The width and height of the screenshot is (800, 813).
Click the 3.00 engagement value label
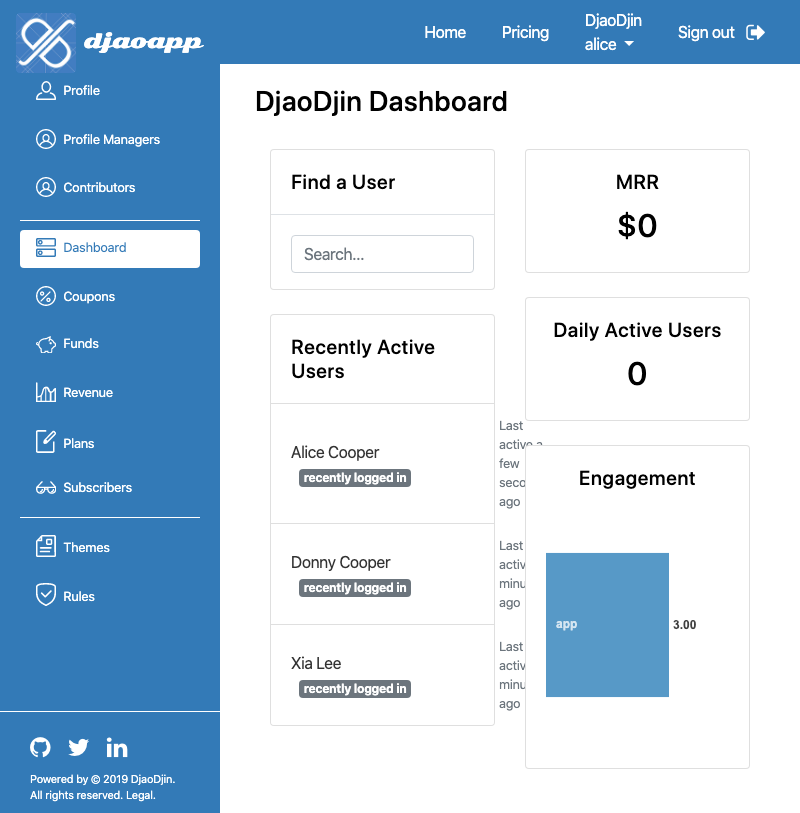coord(684,625)
